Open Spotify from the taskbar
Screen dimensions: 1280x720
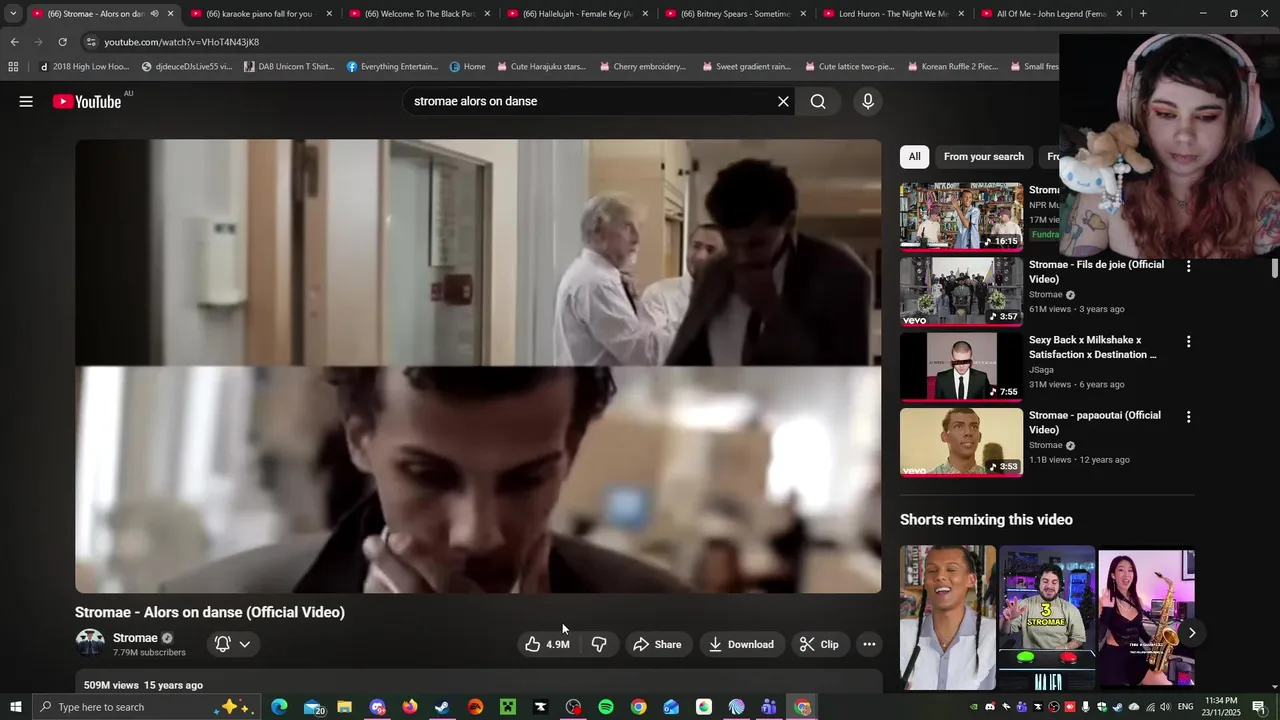click(606, 707)
